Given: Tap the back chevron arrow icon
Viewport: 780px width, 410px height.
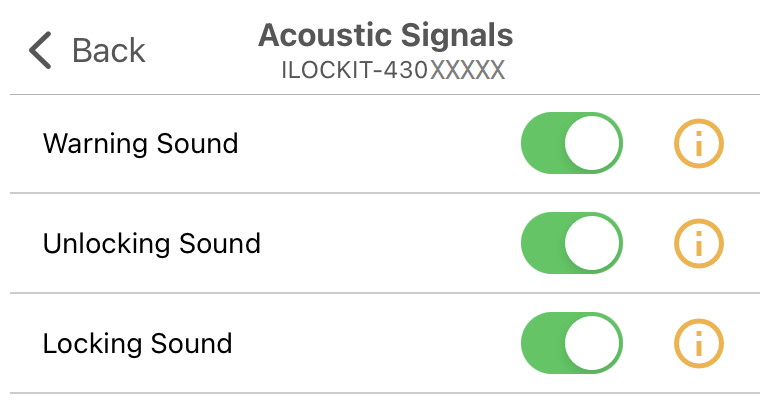Looking at the screenshot, I should [40, 50].
